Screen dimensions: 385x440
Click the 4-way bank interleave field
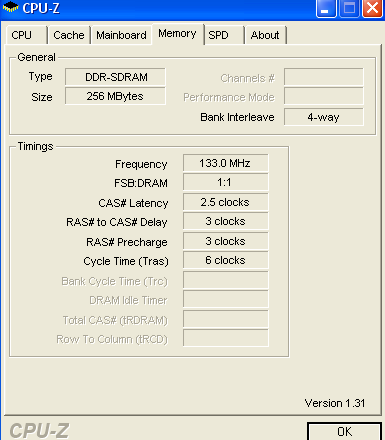[x=324, y=117]
